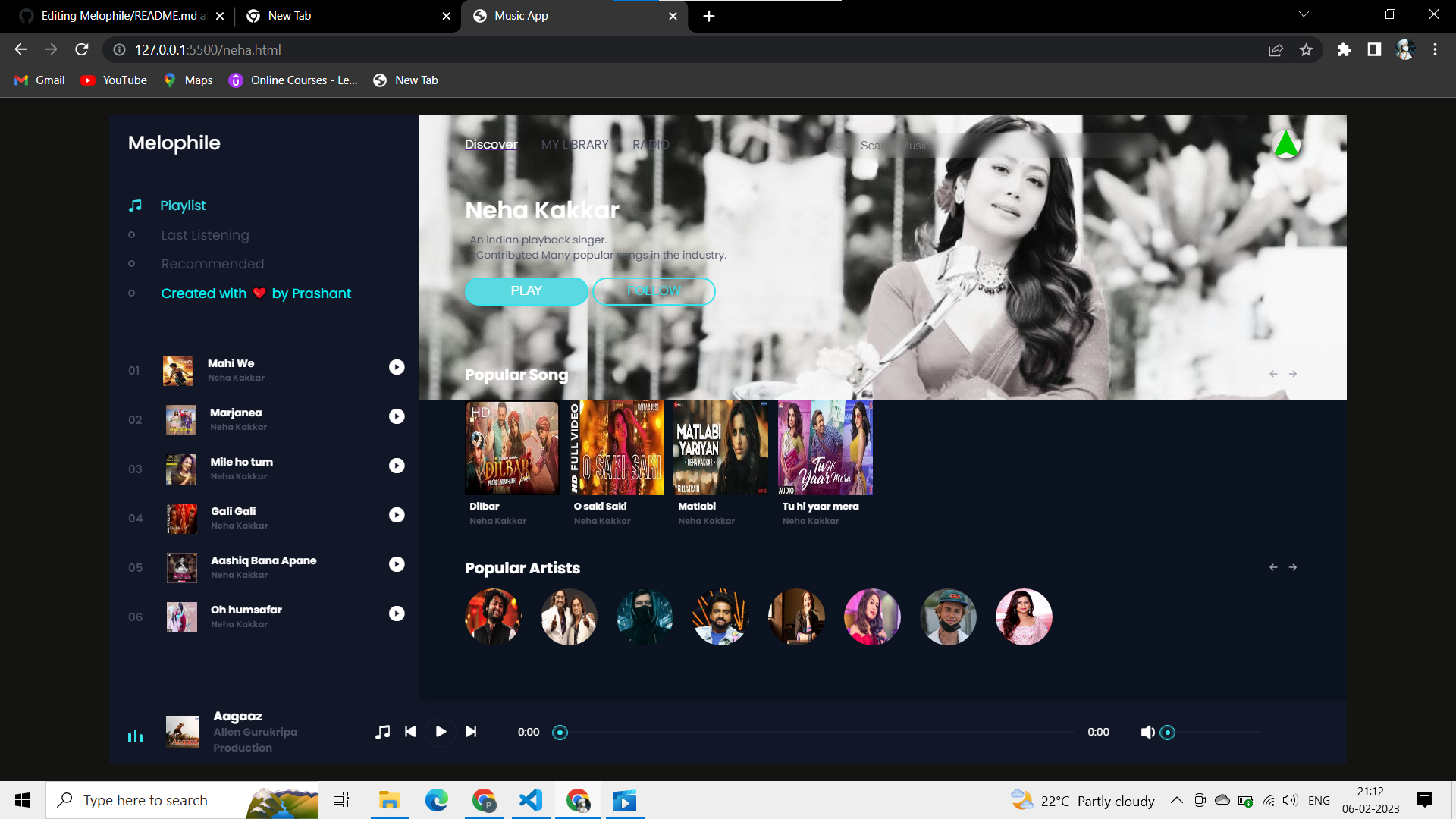Skip to next track in player
The image size is (1456, 819).
coord(471,732)
